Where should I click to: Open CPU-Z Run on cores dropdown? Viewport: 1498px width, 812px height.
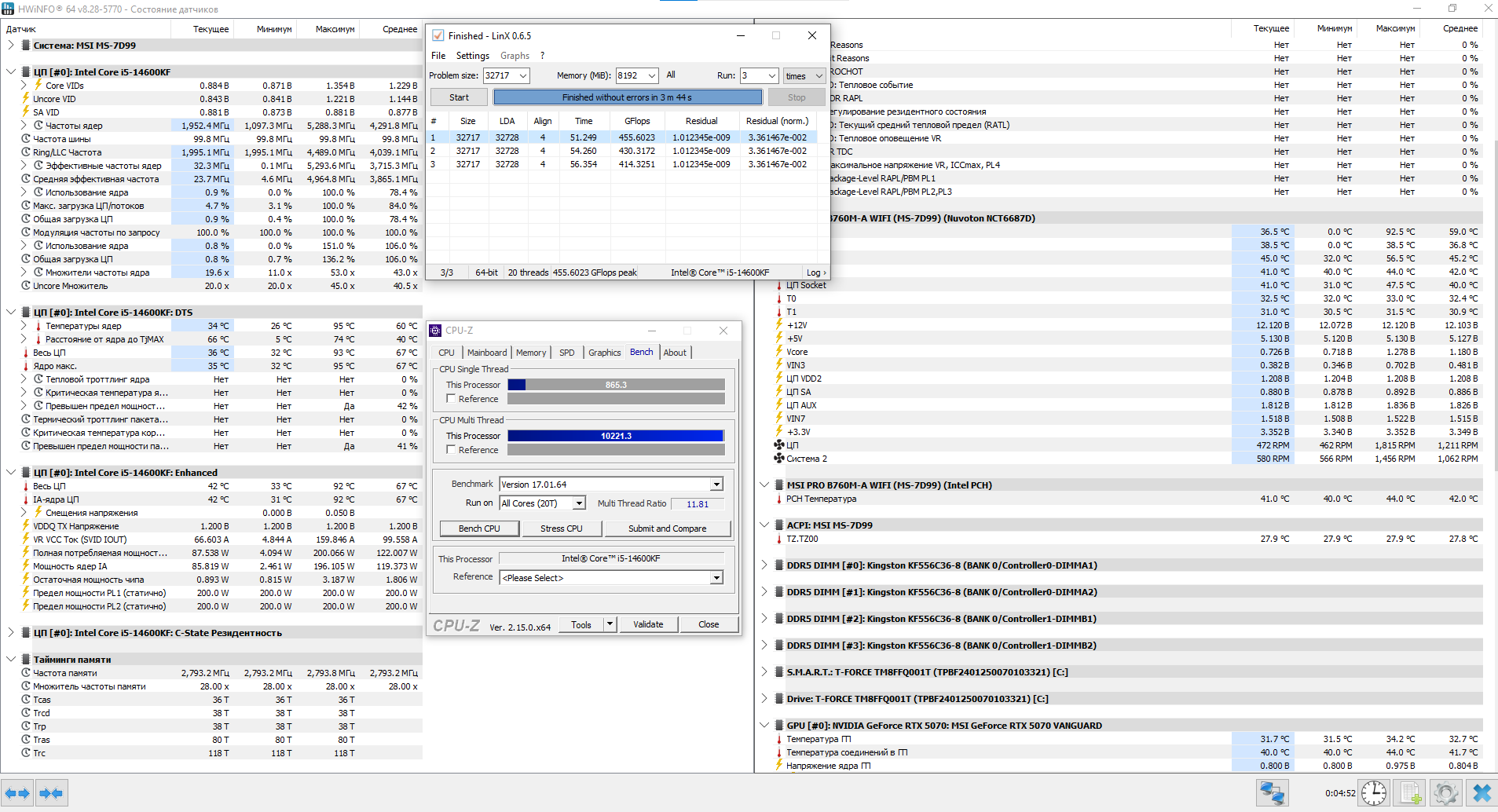[x=579, y=503]
